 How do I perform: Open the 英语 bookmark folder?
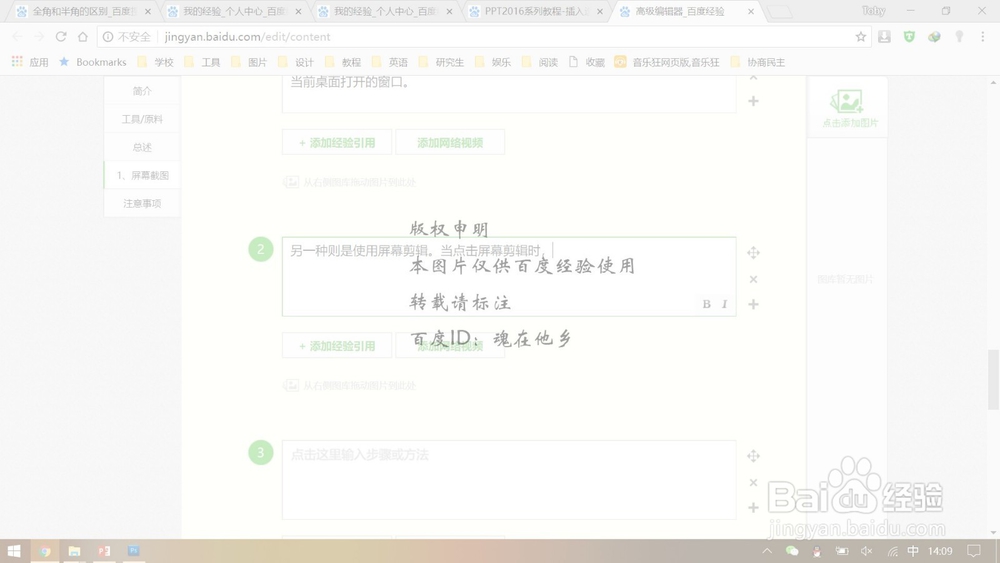(x=390, y=62)
